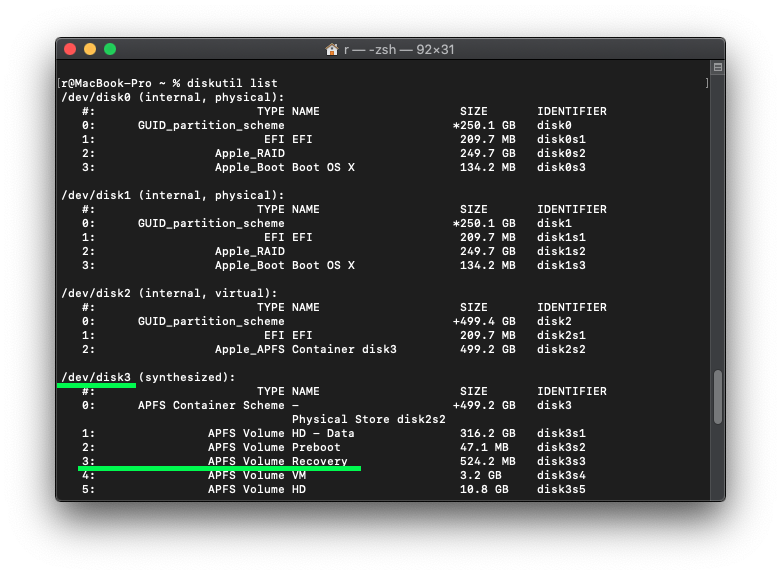The height and width of the screenshot is (575, 781).
Task: Close the Terminal window with red button
Action: point(70,49)
